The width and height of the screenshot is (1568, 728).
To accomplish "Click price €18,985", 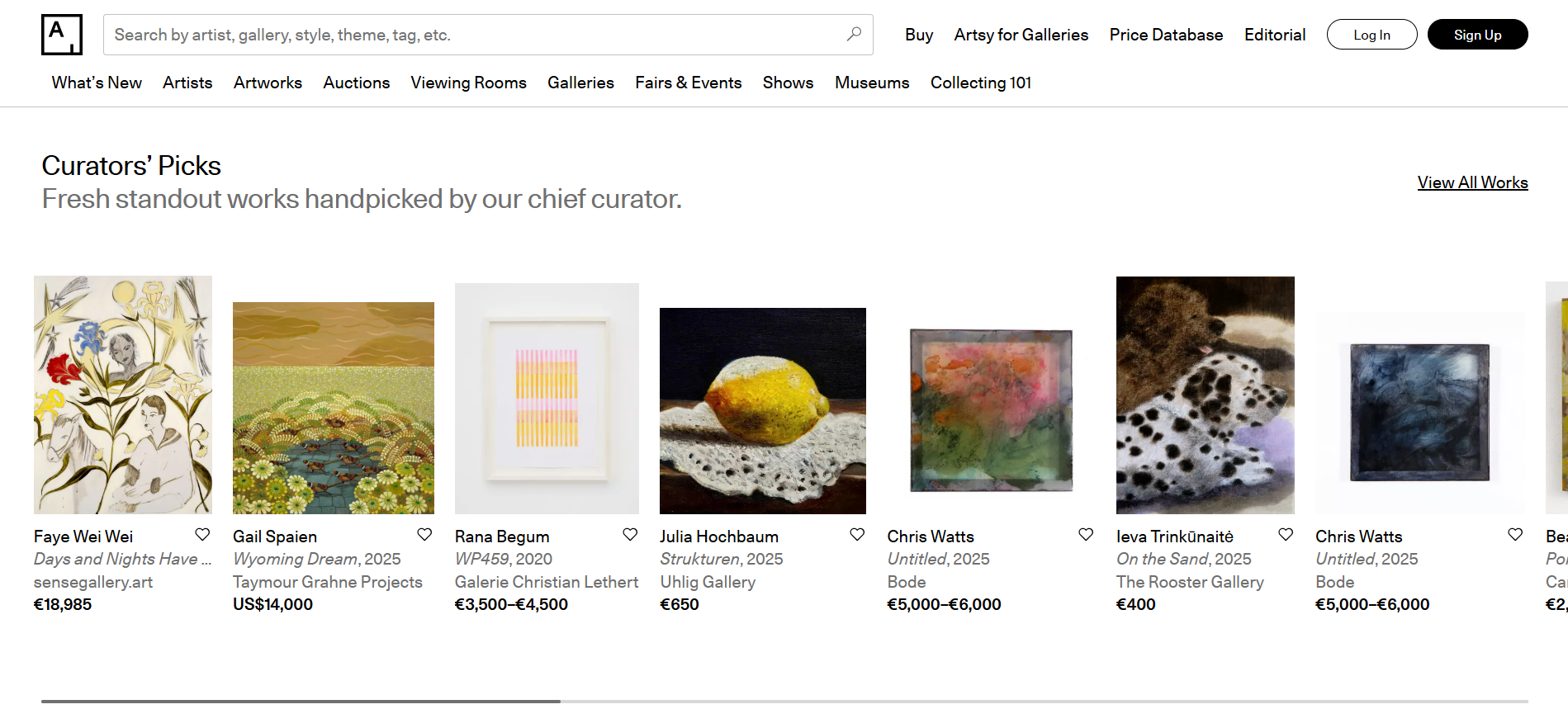I will tap(63, 604).
